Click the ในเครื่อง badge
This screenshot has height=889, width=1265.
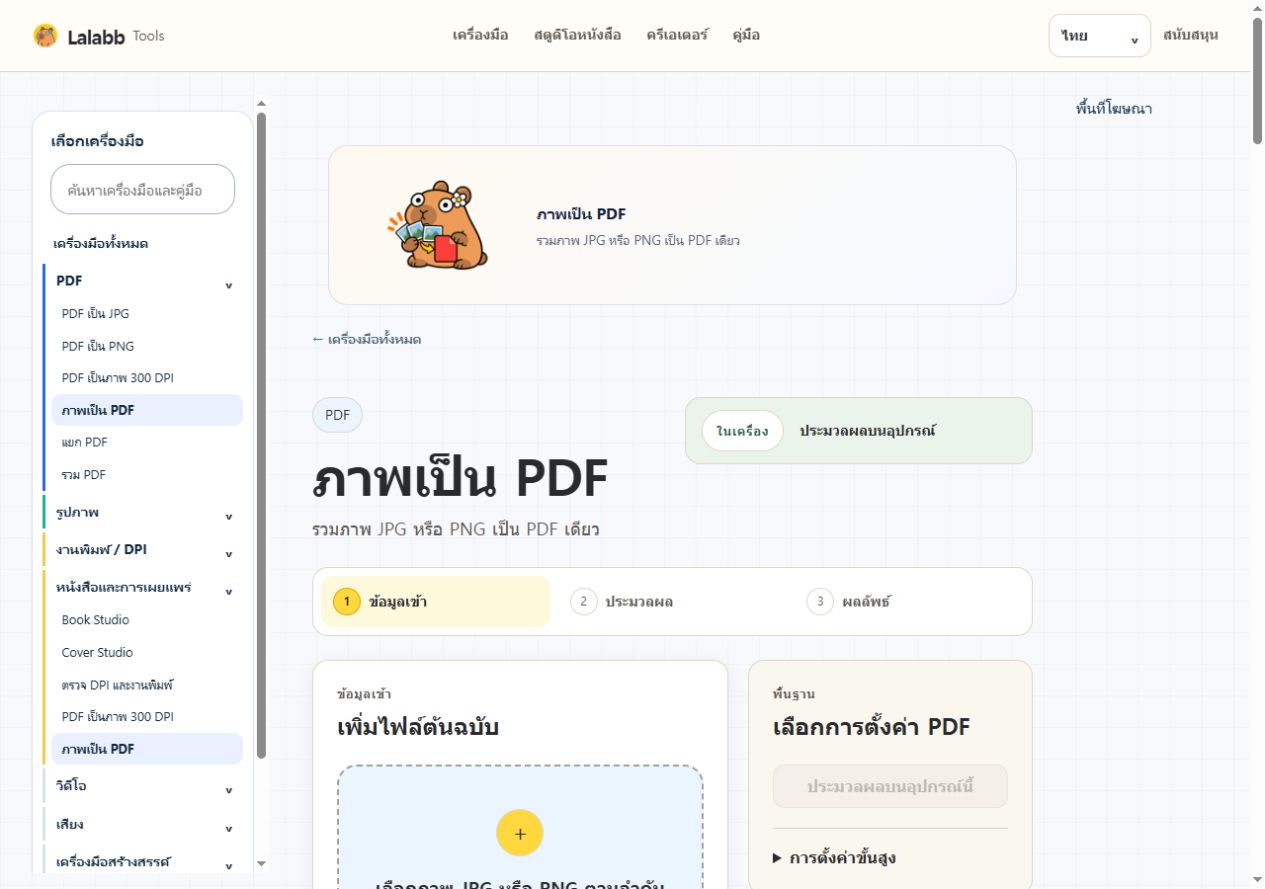pos(742,431)
